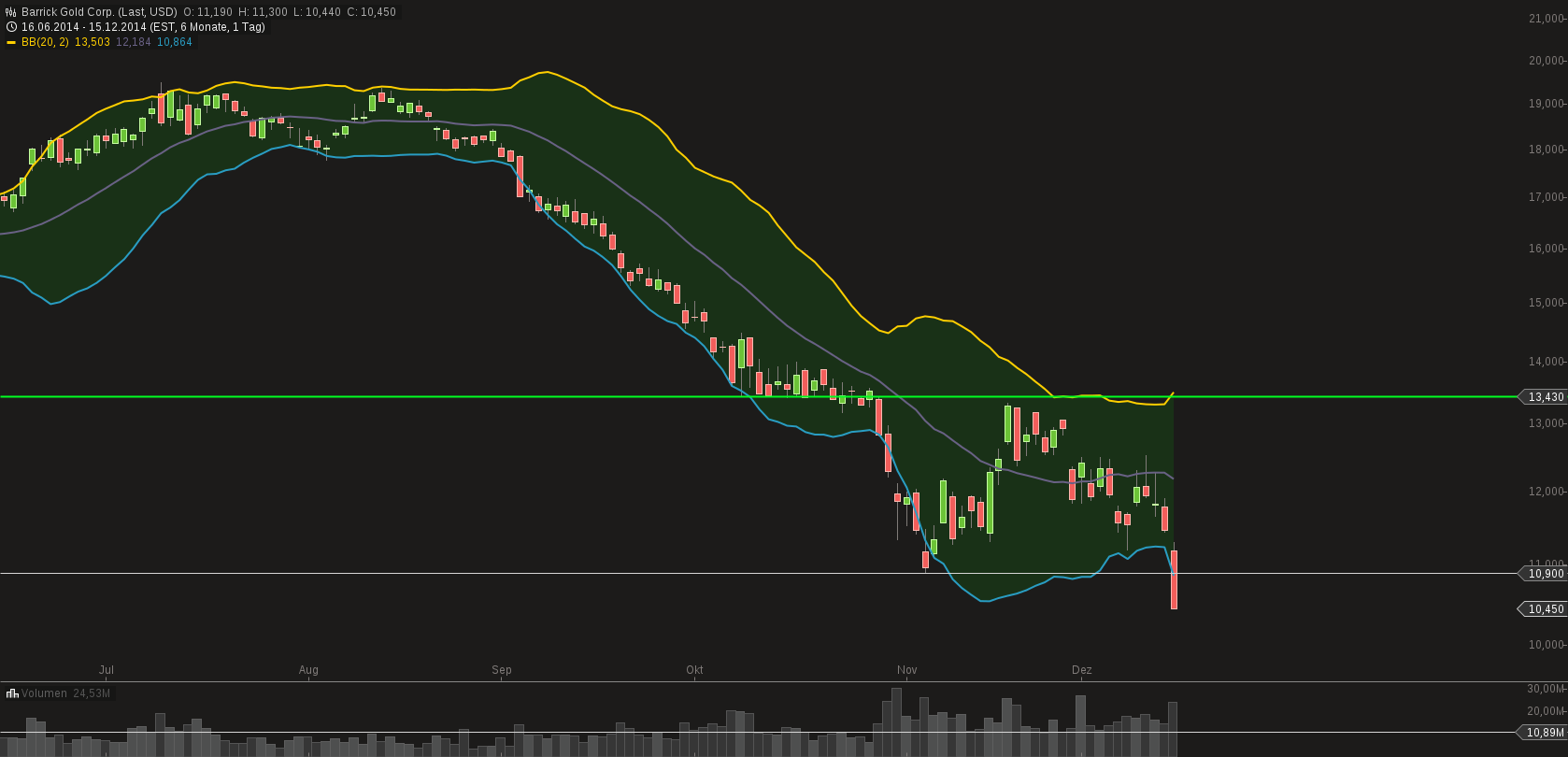Click the 'Sep' label on the time axis
Screen dimensions: 1568x757
[502, 670]
